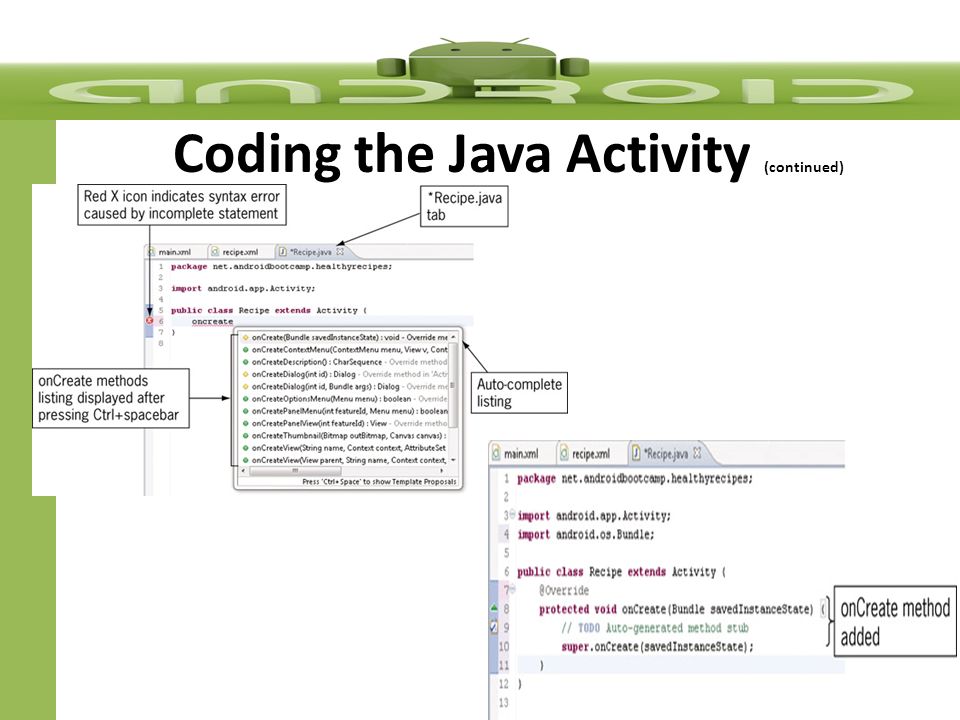Choose the onCreateOptionsMenu(Menu menu) proposal
Screen dimensions: 960x720
345,399
